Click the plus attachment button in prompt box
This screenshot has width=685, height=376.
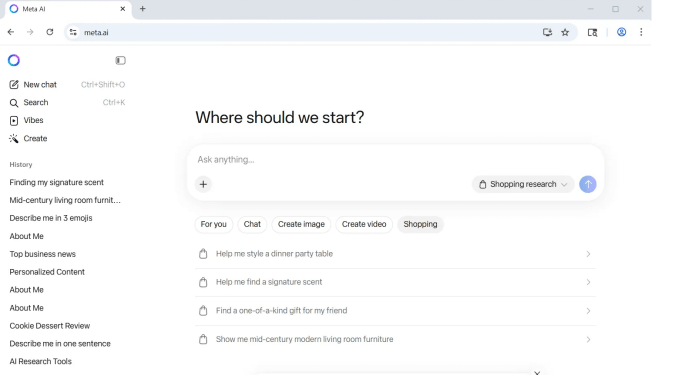(203, 184)
